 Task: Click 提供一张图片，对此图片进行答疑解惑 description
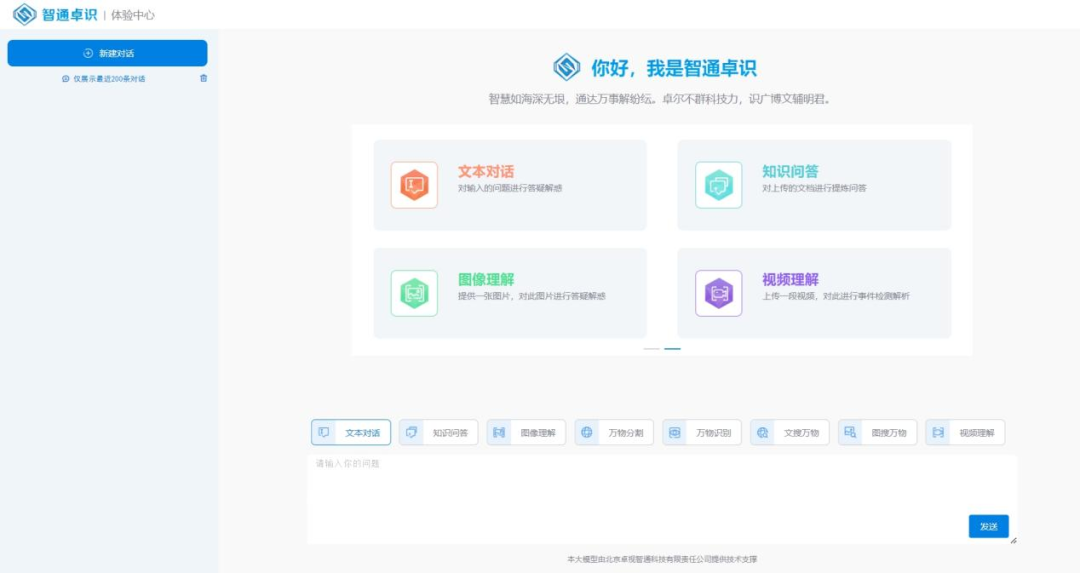click(x=532, y=296)
